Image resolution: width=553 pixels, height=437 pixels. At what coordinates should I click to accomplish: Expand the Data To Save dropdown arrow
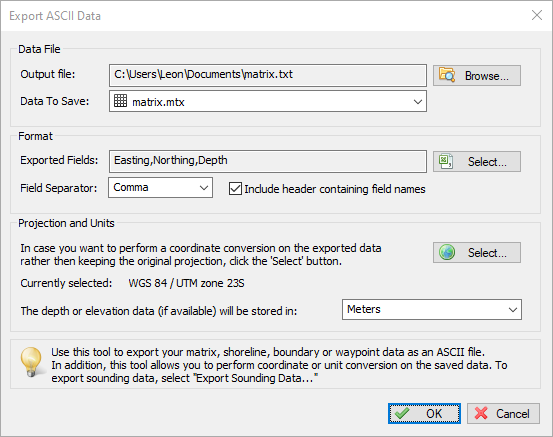[418, 102]
